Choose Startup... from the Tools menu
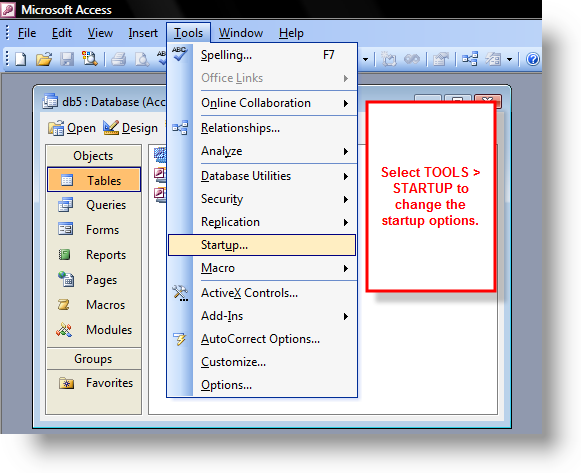Viewport: 581px width, 473px height. [262, 245]
